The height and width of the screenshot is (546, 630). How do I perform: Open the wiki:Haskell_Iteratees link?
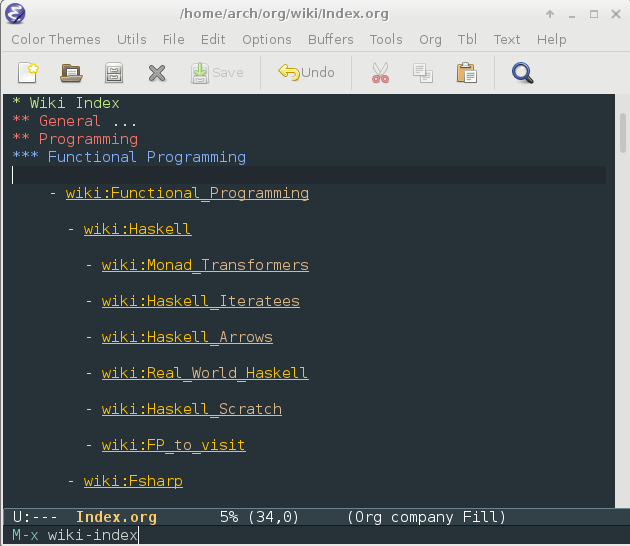(x=201, y=301)
